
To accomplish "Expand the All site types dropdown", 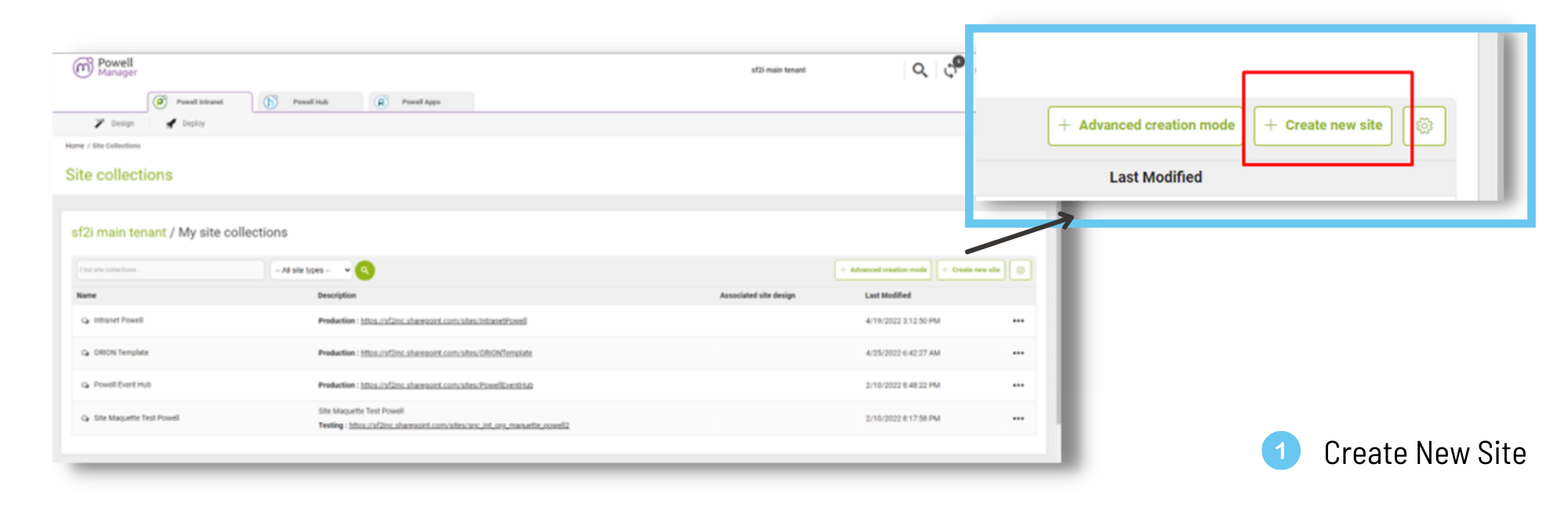I will 312,270.
